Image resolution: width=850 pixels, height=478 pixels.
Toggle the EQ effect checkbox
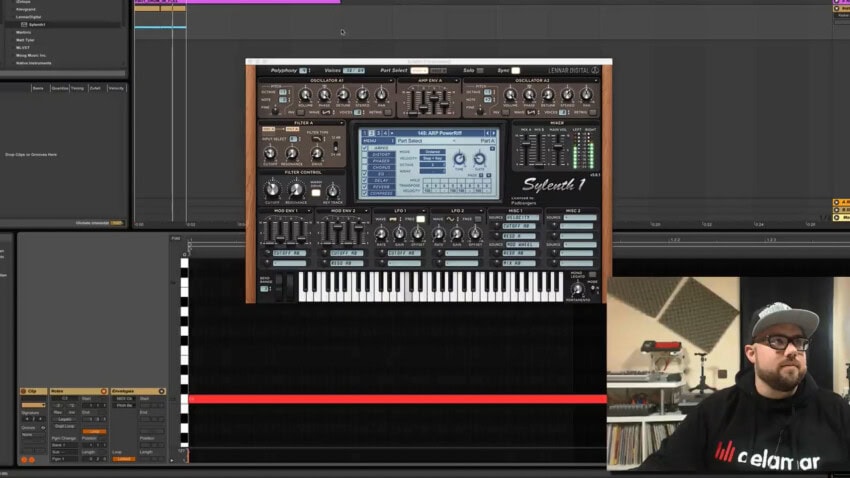[365, 174]
